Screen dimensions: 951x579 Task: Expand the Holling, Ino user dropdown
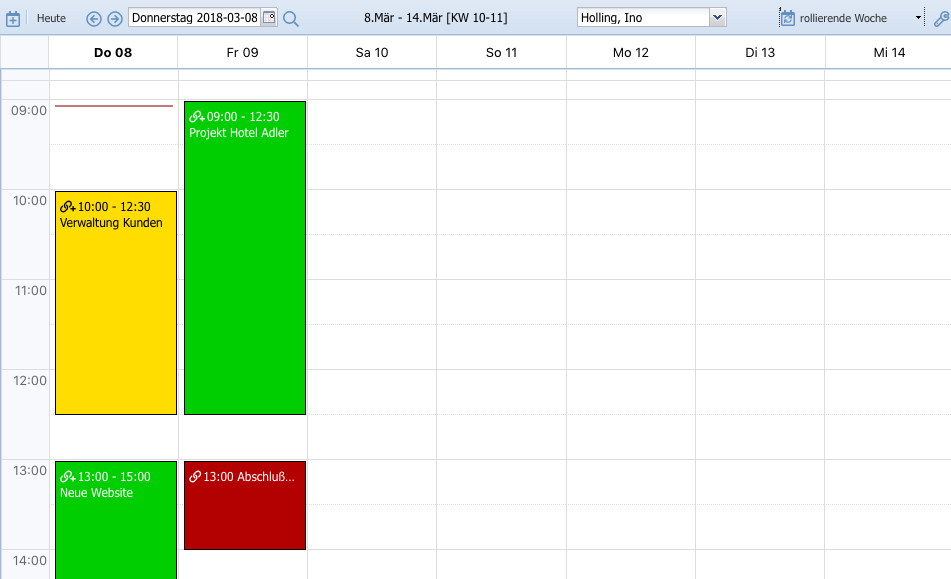pyautogui.click(x=717, y=18)
